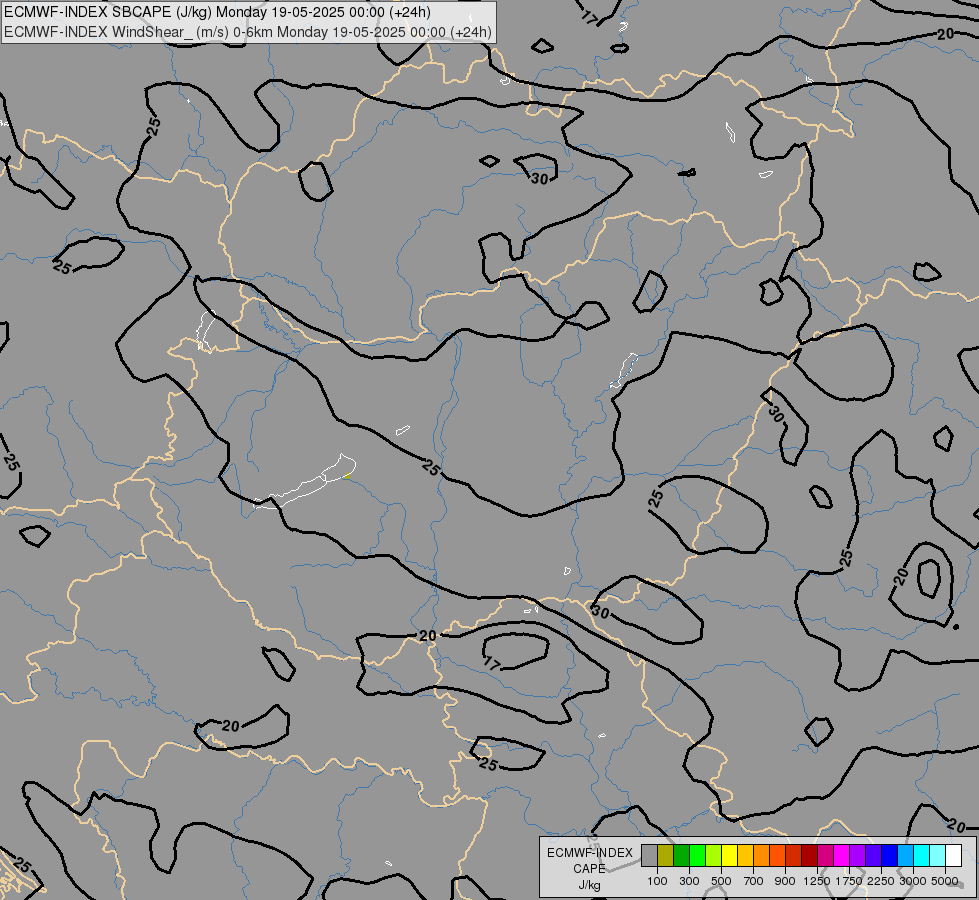This screenshot has width=979, height=900.
Task: Pick the pure blue swatch right of 2250 tick
Action: coord(889,855)
